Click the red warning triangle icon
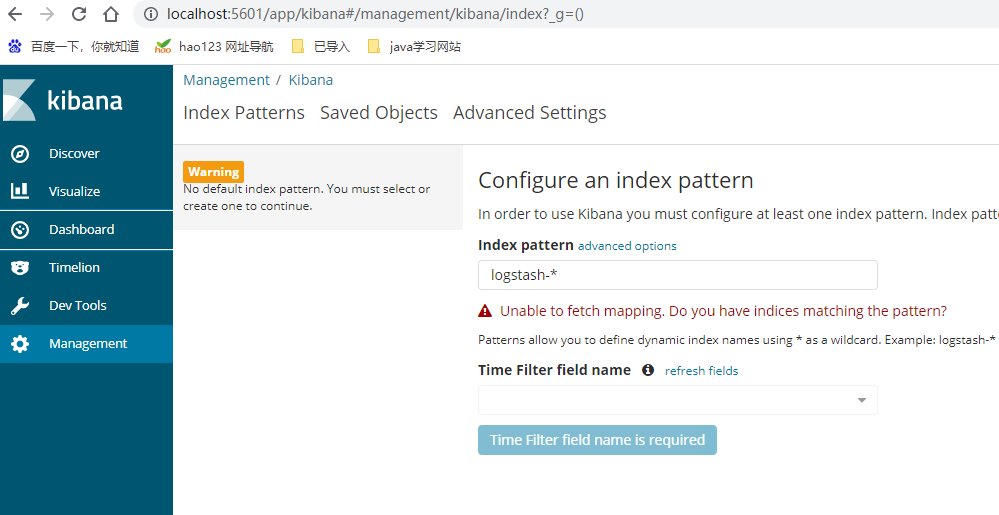 485,311
